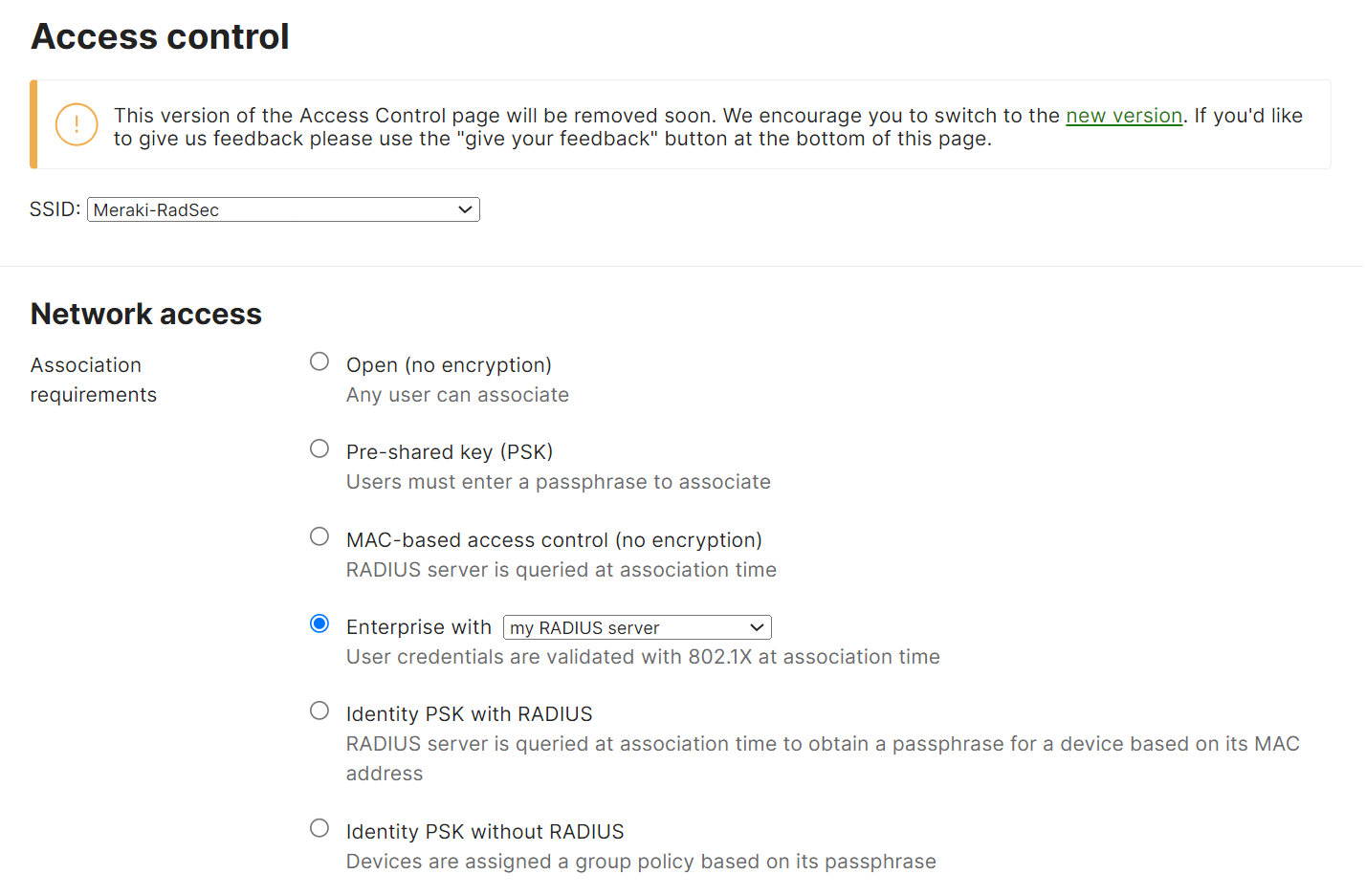Select the "Enterprise with" radio button

(319, 623)
